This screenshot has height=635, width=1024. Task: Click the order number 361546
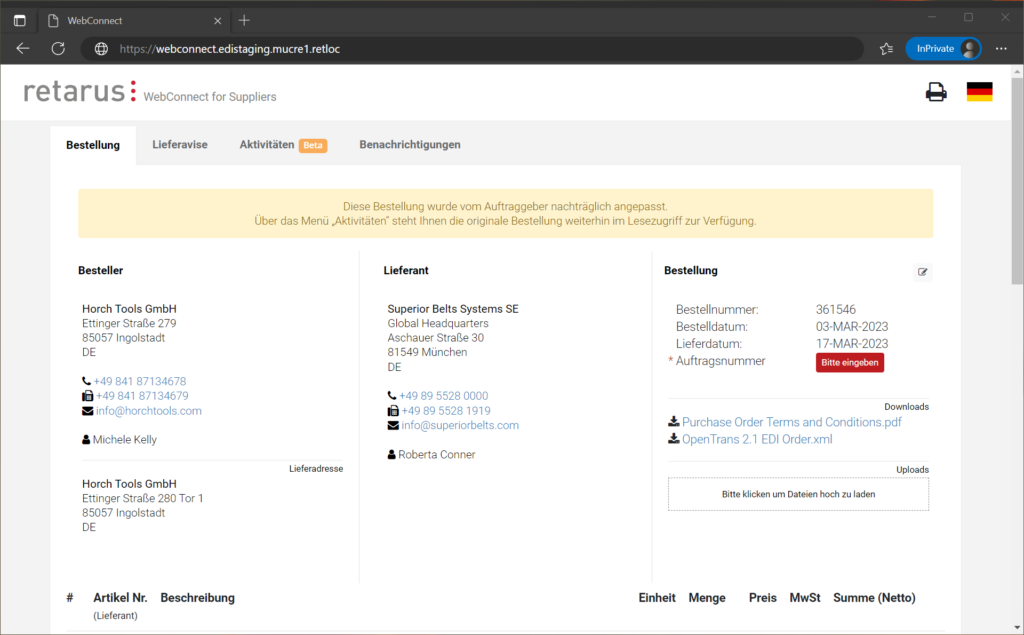[x=836, y=310]
